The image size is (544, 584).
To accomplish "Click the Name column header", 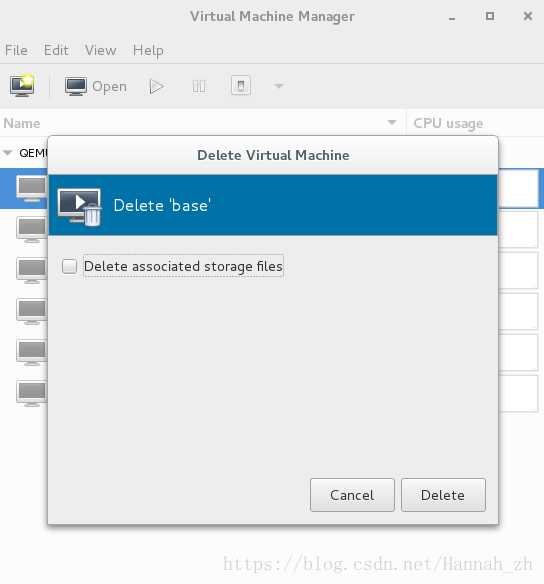I will coord(203,123).
